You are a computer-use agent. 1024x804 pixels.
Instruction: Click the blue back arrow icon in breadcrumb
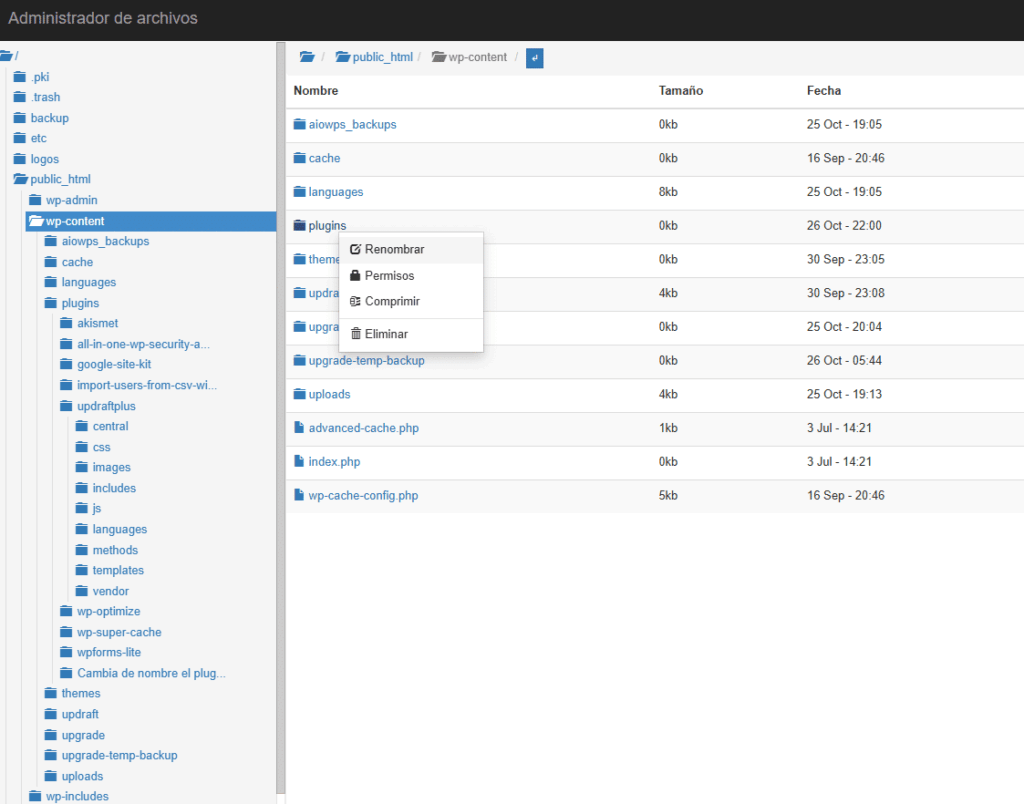coord(535,58)
